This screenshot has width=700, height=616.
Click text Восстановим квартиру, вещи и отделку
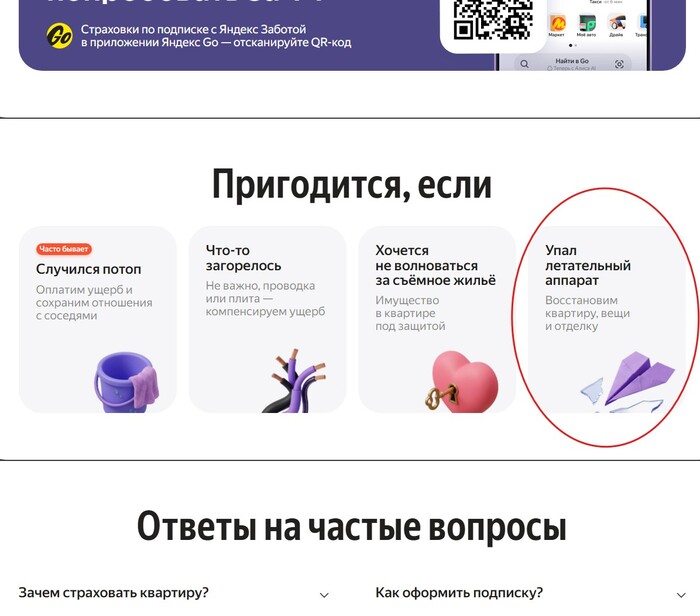click(x=588, y=313)
